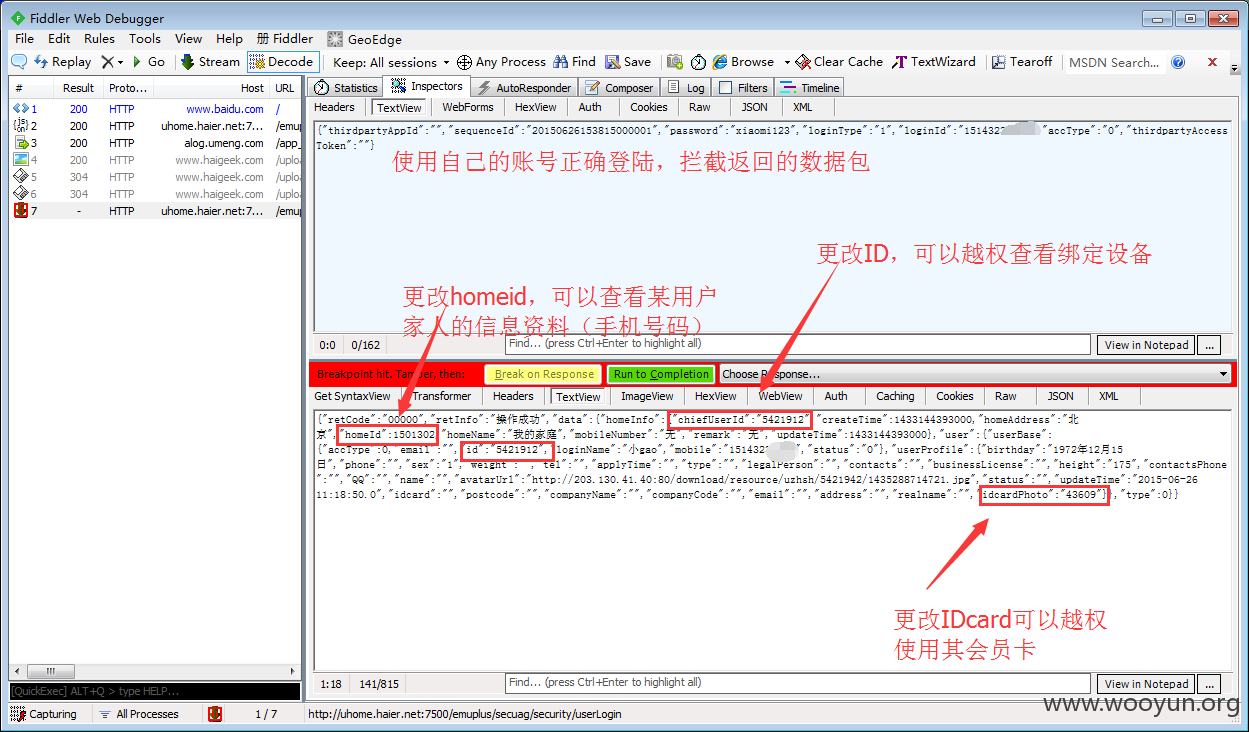
Task: Toggle Decode mode
Action: [x=282, y=62]
